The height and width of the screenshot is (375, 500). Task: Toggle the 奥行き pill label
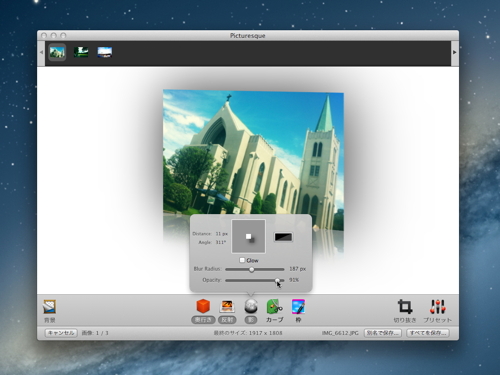tap(203, 320)
